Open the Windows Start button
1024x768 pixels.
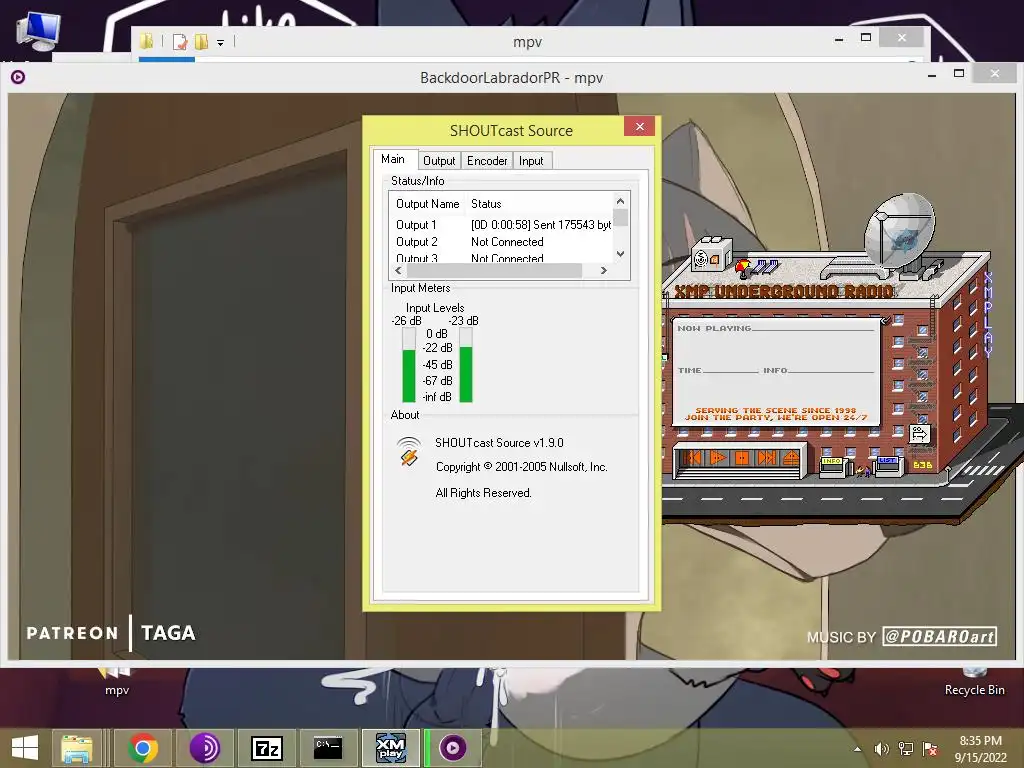(x=25, y=748)
